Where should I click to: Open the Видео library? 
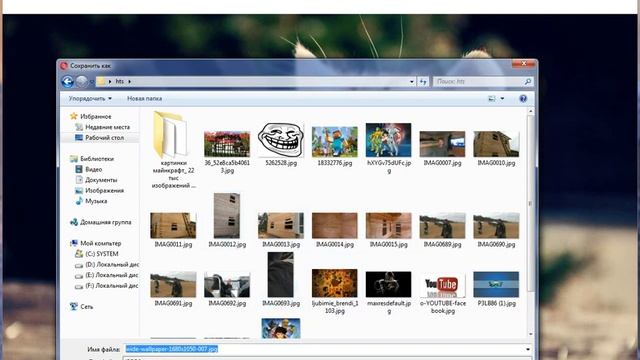coord(89,169)
